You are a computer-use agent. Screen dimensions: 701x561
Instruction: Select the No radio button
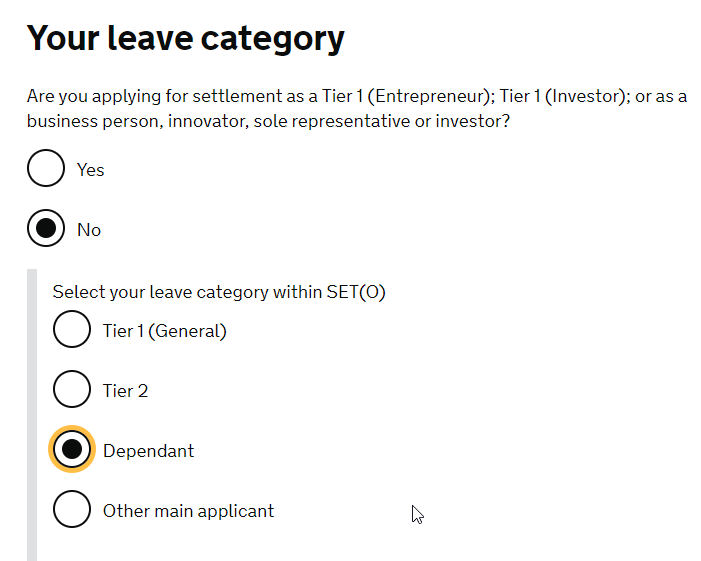click(46, 229)
